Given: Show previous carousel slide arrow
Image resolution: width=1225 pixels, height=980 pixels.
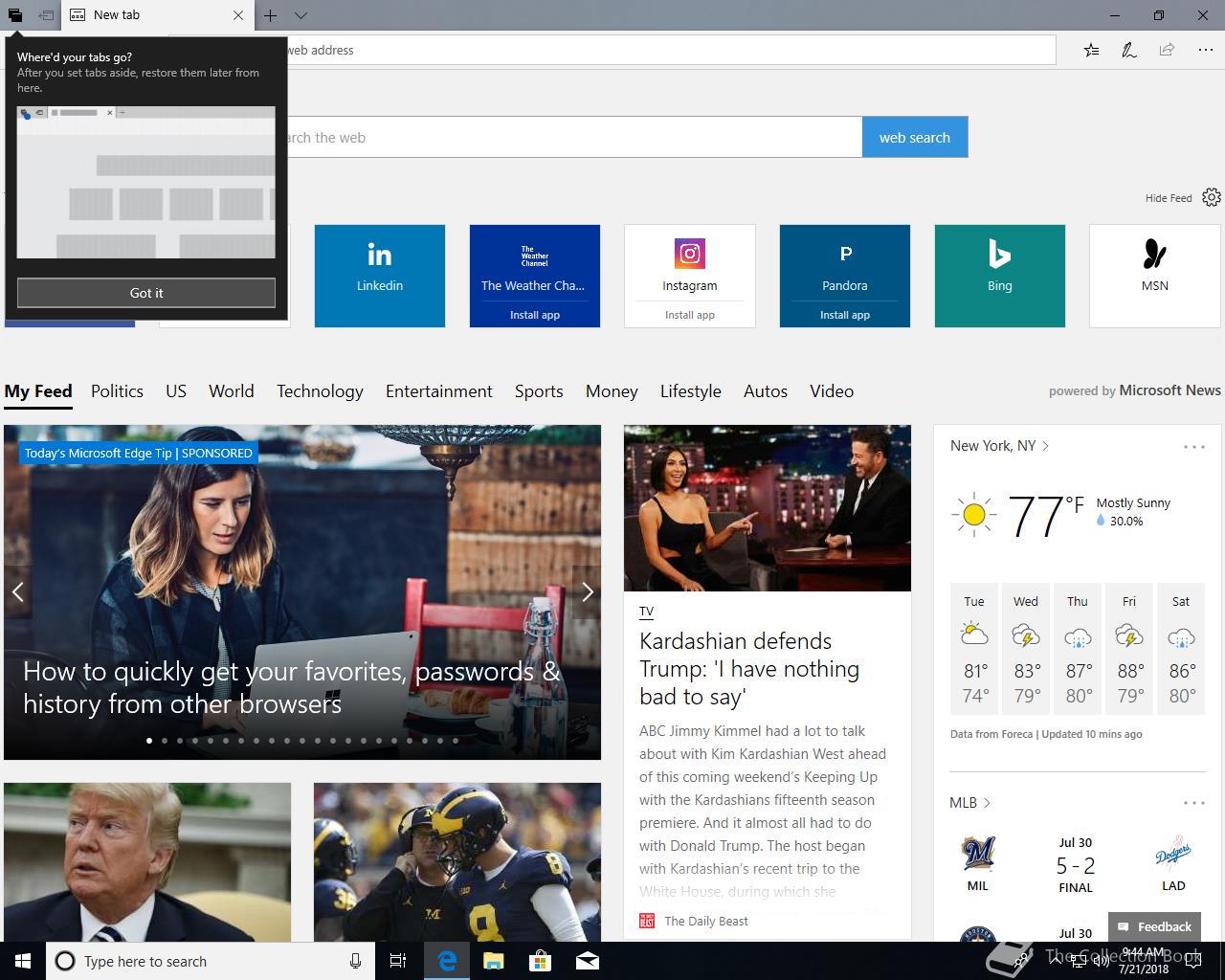Looking at the screenshot, I should pos(17,591).
